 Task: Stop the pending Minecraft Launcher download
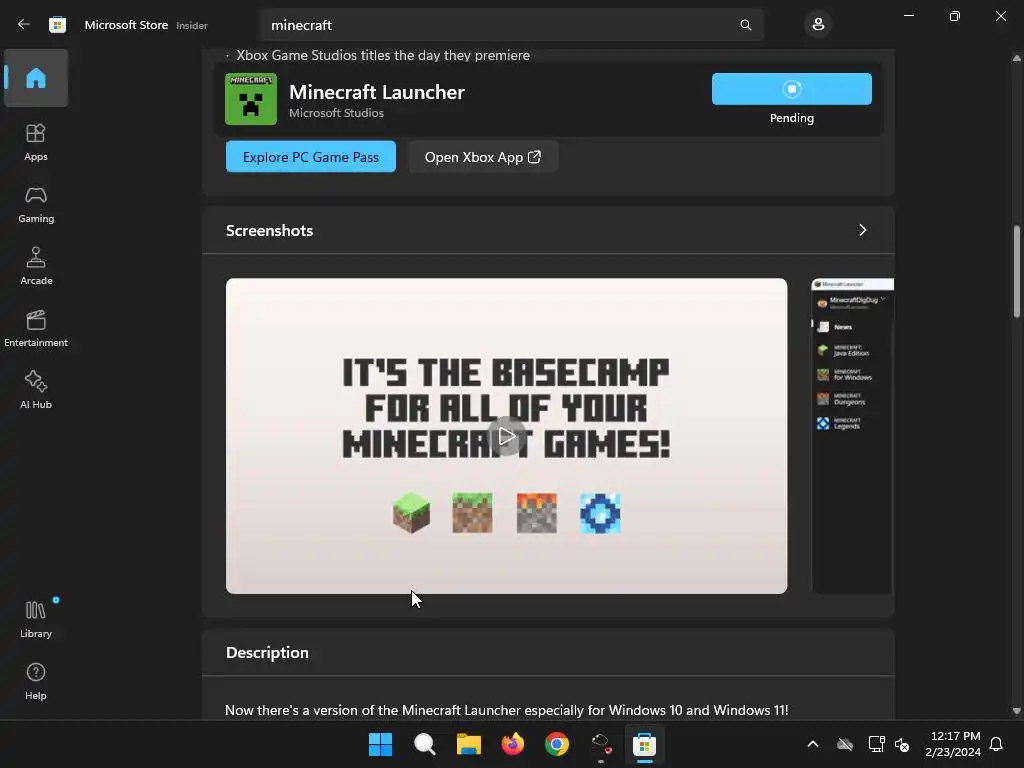click(x=792, y=89)
